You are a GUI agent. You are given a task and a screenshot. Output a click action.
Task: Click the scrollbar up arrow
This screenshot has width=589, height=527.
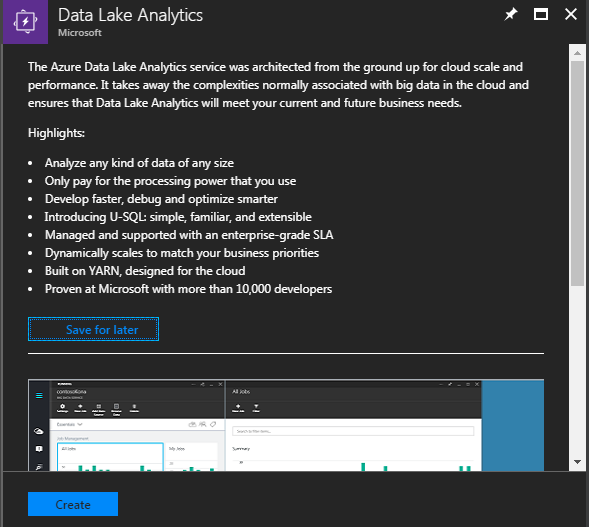pos(577,53)
